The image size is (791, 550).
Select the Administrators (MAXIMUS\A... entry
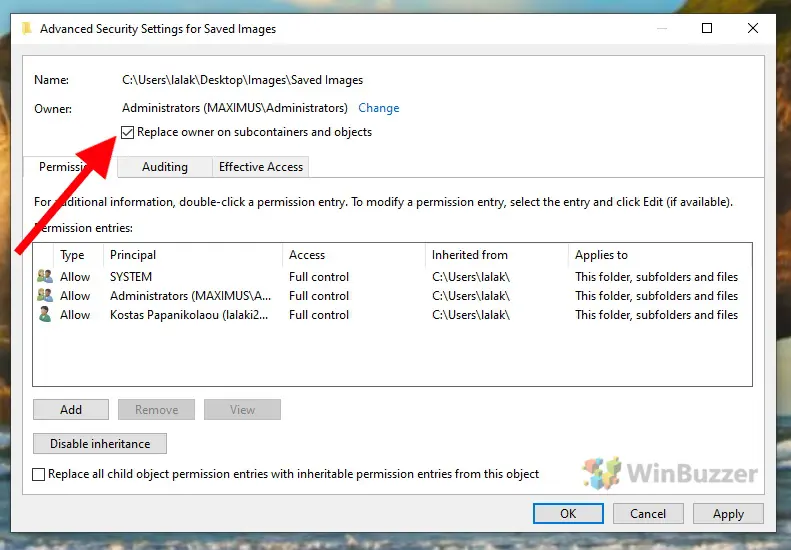click(x=392, y=296)
